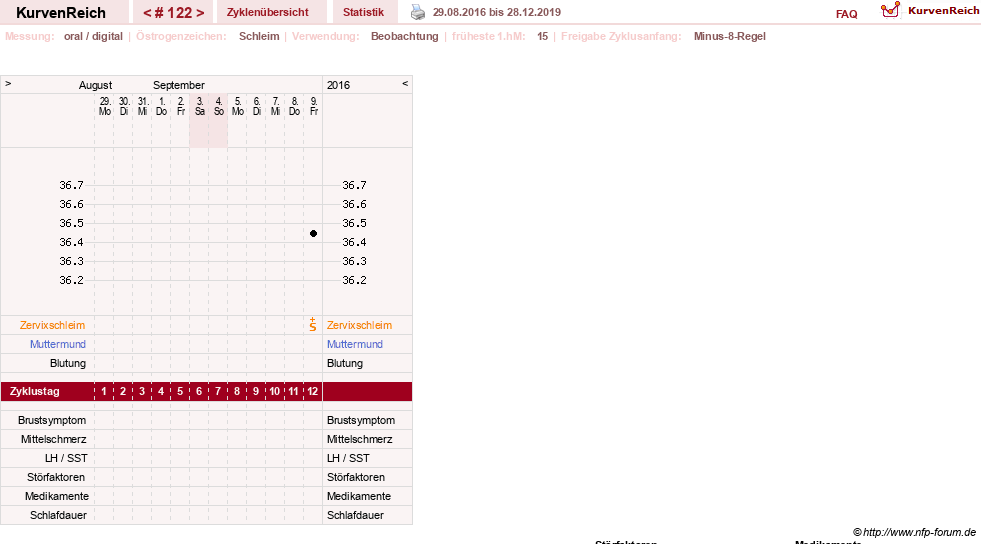Go to next cycle with the > arrow beside #122

pos(200,13)
